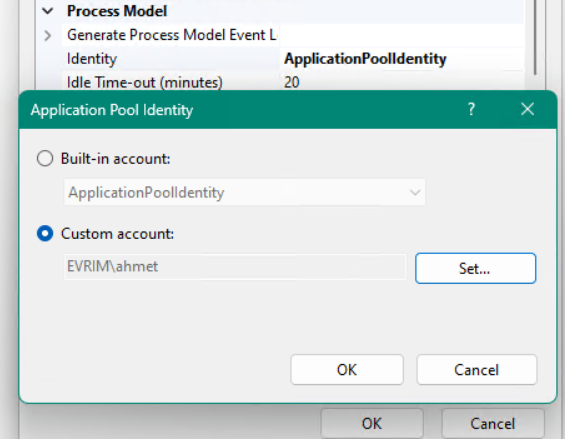Click the help question mark icon
Screen dimensions: 565x439
point(471,109)
